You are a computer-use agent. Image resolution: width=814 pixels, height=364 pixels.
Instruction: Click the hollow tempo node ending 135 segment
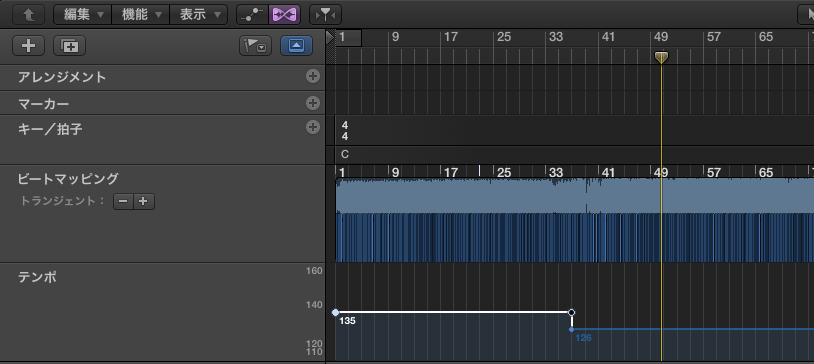tap(572, 312)
